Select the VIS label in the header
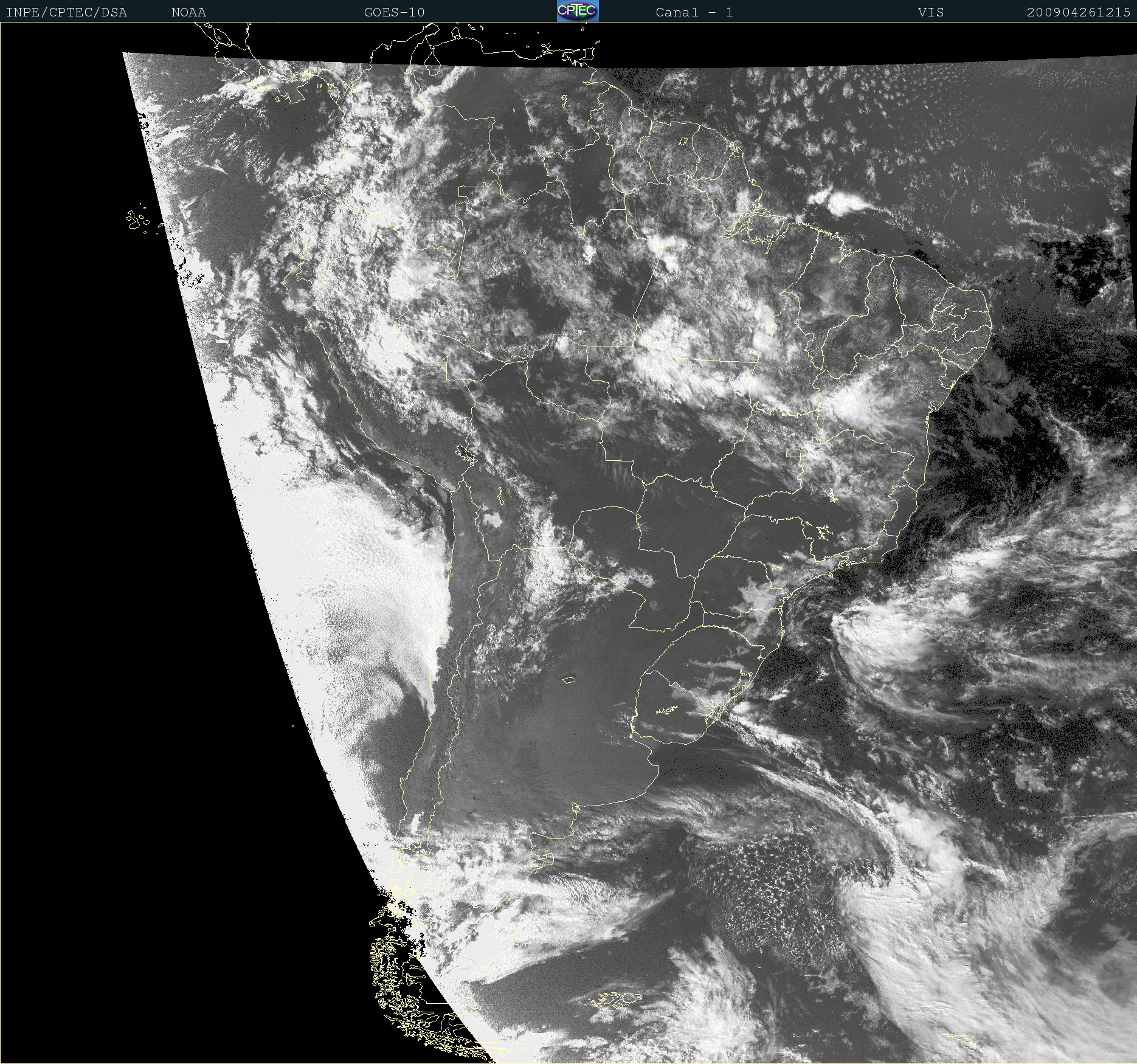Image resolution: width=1137 pixels, height=1064 pixels. [x=931, y=12]
